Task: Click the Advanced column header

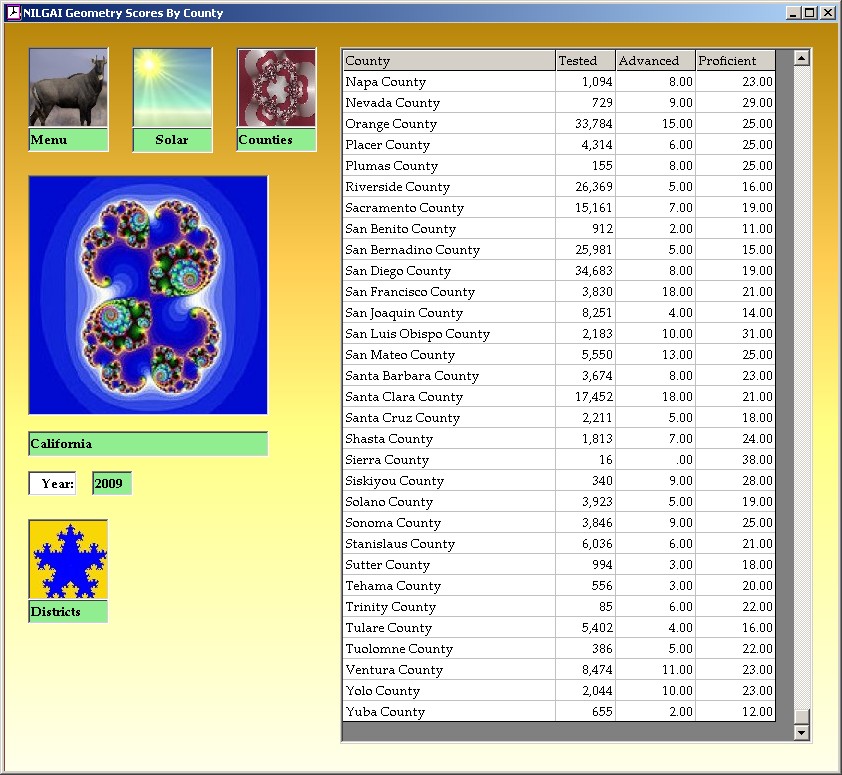Action: (x=655, y=61)
